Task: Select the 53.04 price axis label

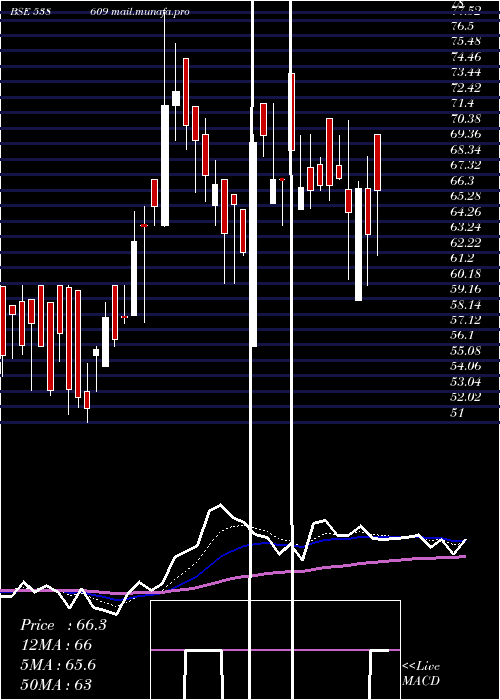Action: tap(466, 382)
